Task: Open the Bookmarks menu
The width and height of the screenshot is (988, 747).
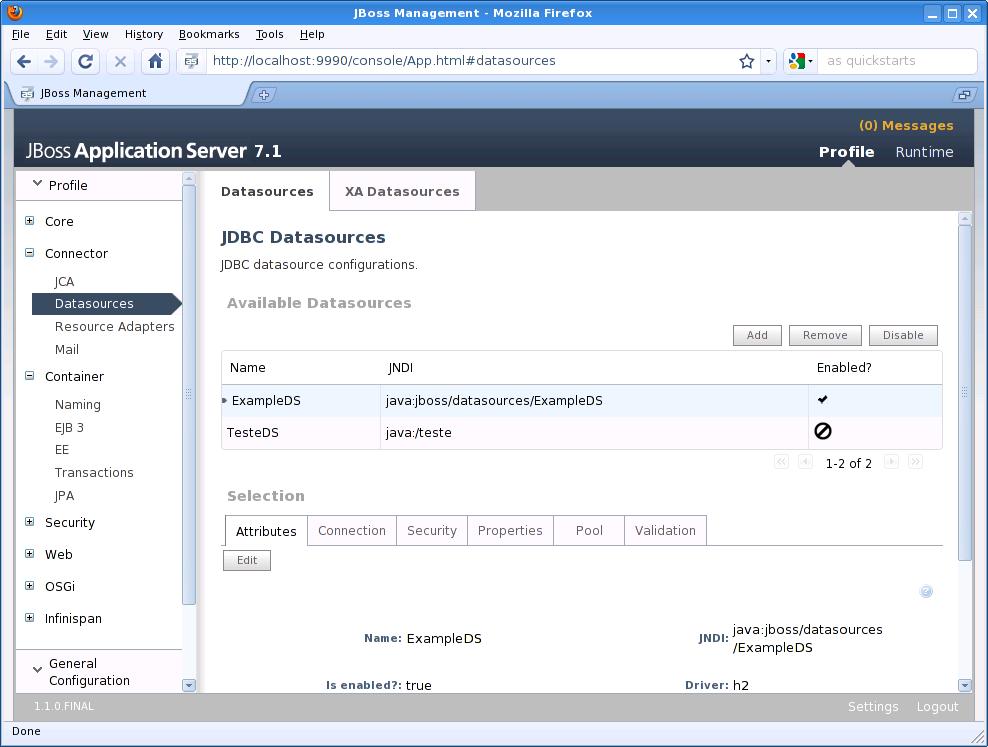Action: [x=209, y=34]
